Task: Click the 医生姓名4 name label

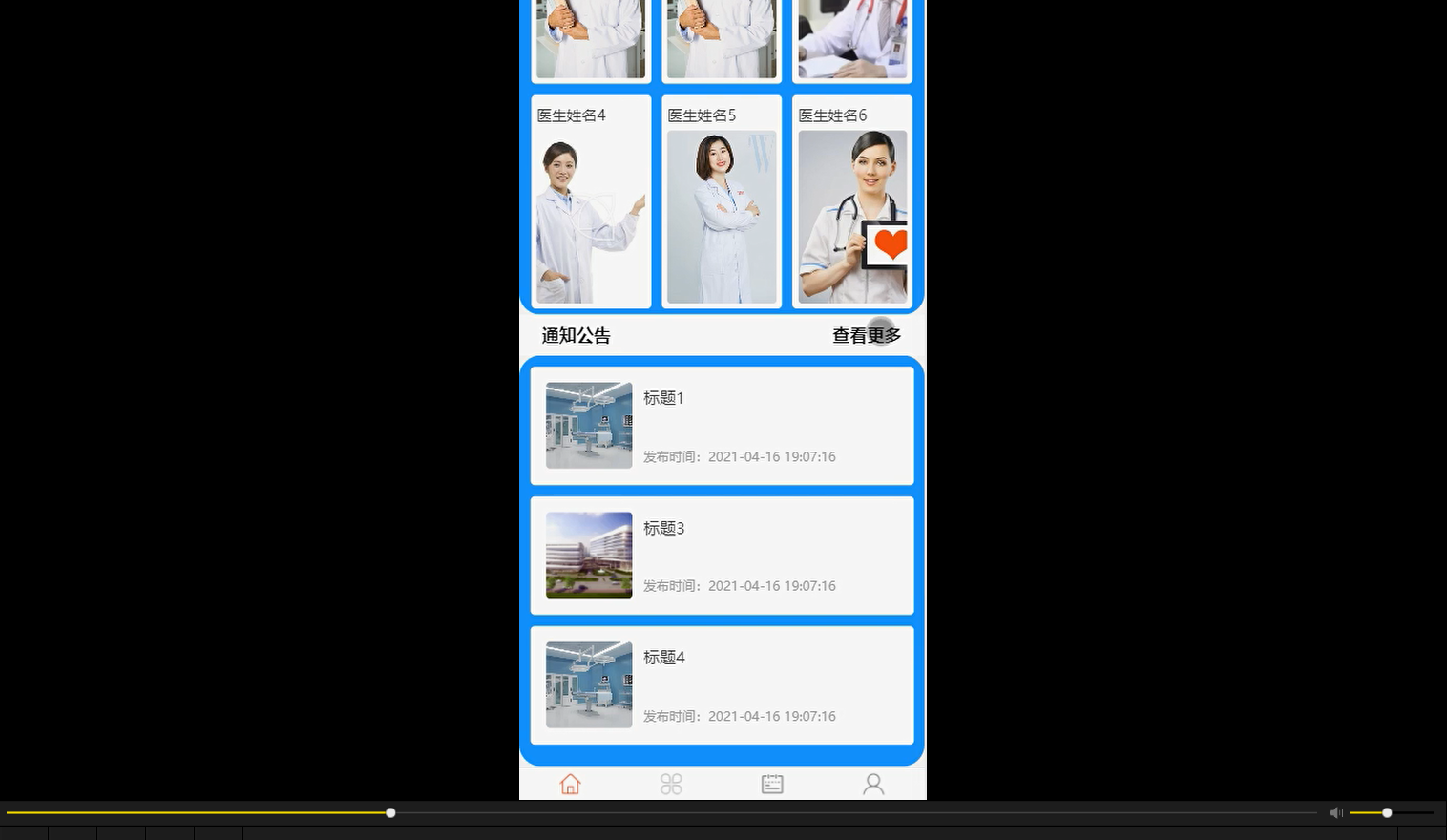Action: 571,115
